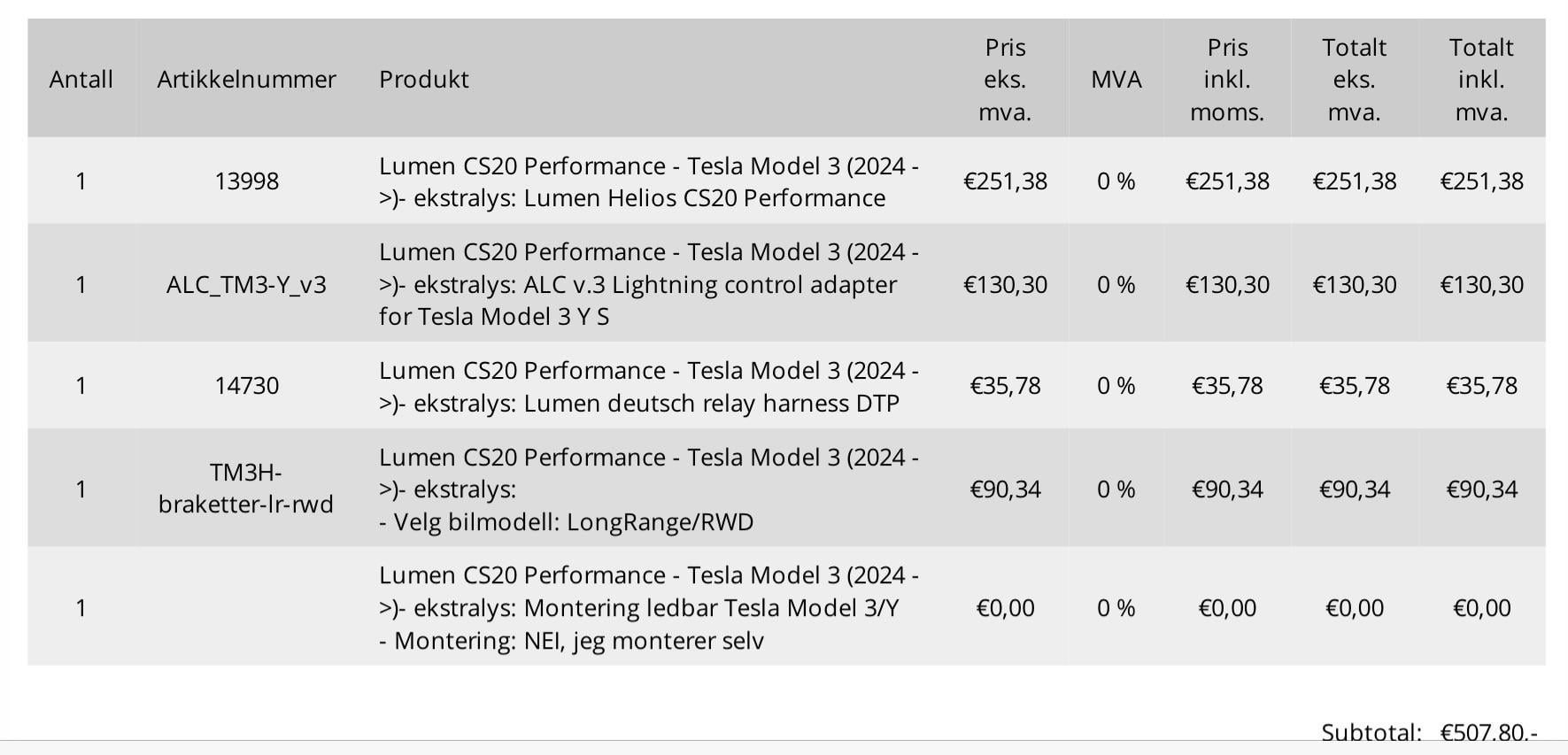Click the "MVA" column header
Screen dimensions: 1568x755
pyautogui.click(x=1116, y=80)
